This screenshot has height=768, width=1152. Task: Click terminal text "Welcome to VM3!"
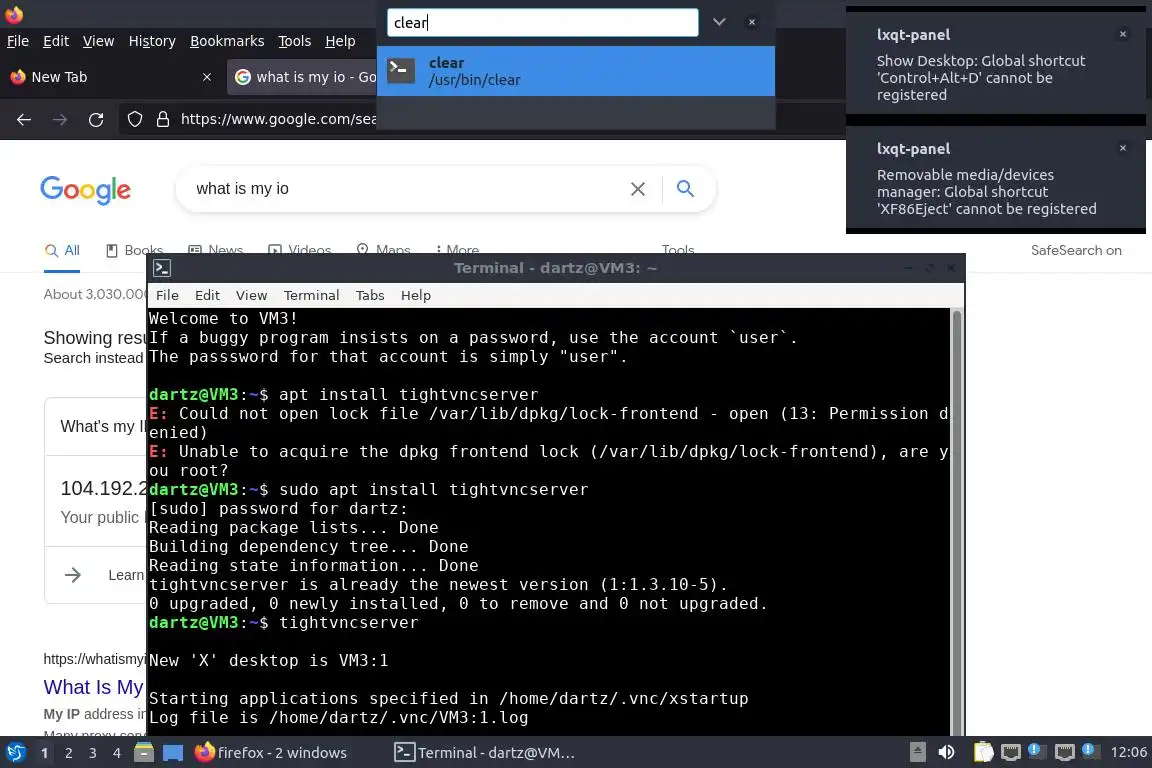tap(223, 318)
